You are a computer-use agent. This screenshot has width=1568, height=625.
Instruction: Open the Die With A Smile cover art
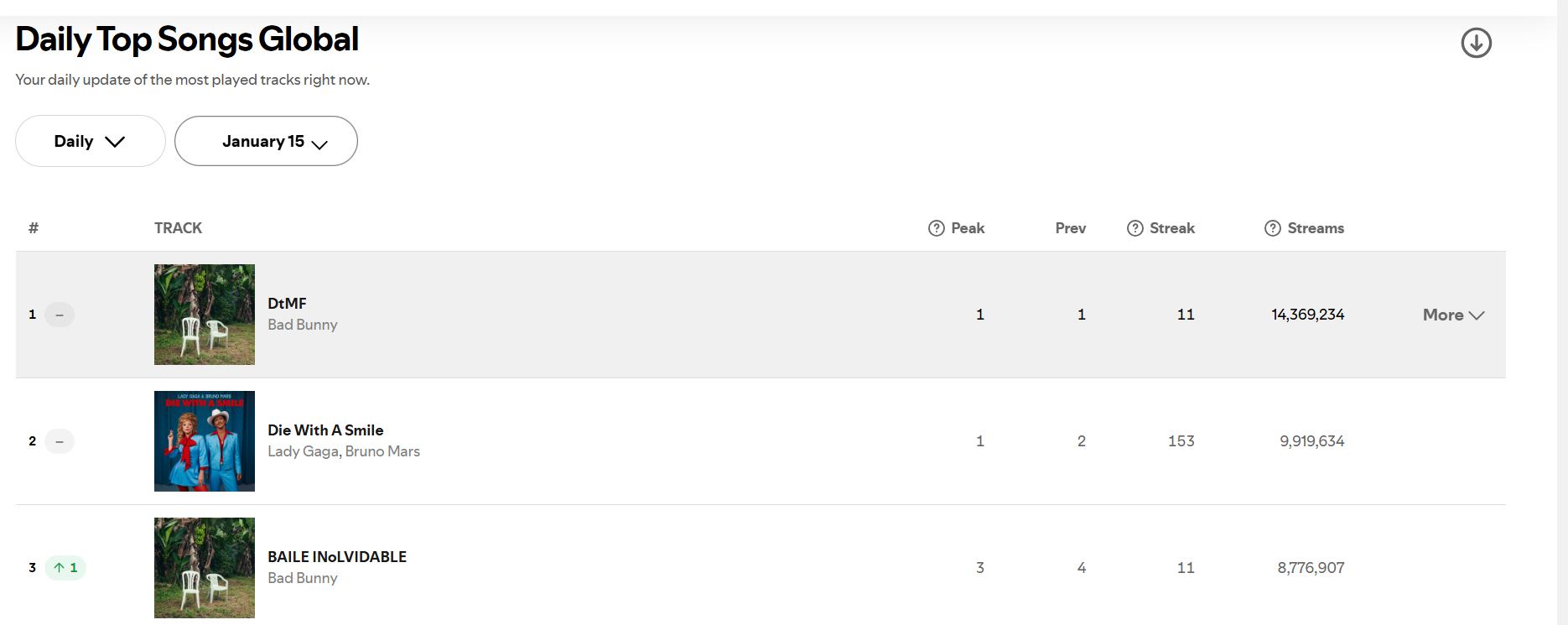[x=205, y=441]
